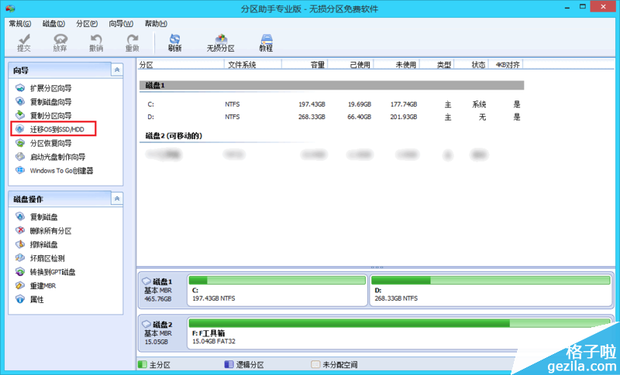Choose 删除所有分区 disk operation
The height and width of the screenshot is (375, 620).
pos(43,231)
